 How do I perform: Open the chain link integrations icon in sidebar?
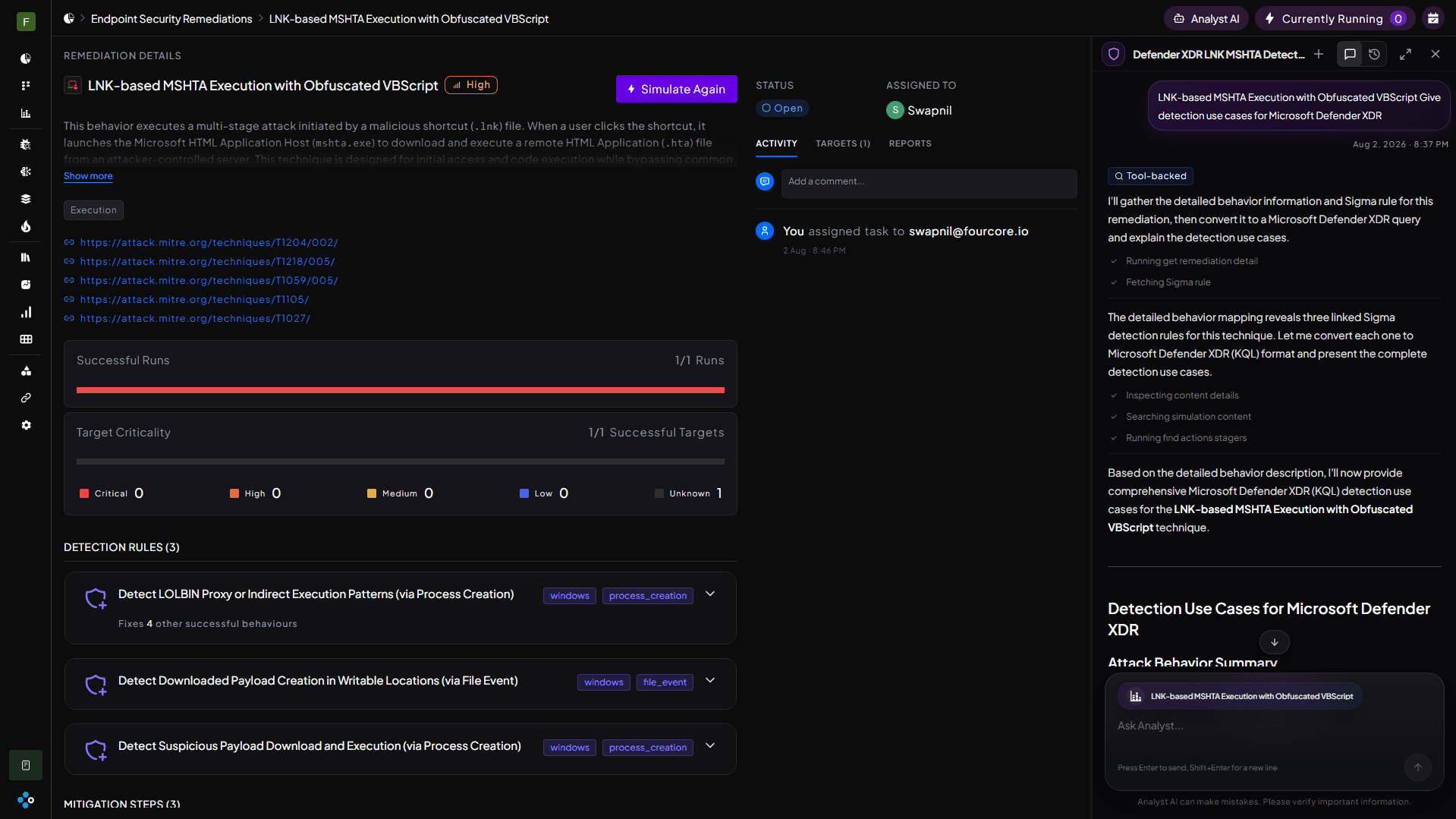(26, 398)
